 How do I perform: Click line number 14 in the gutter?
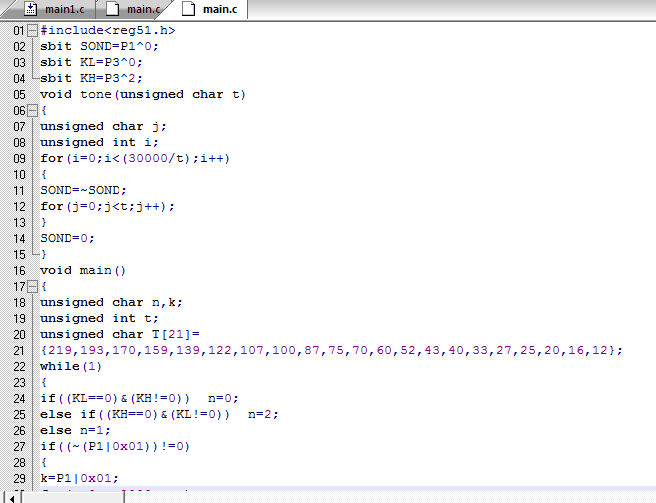pyautogui.click(x=19, y=239)
